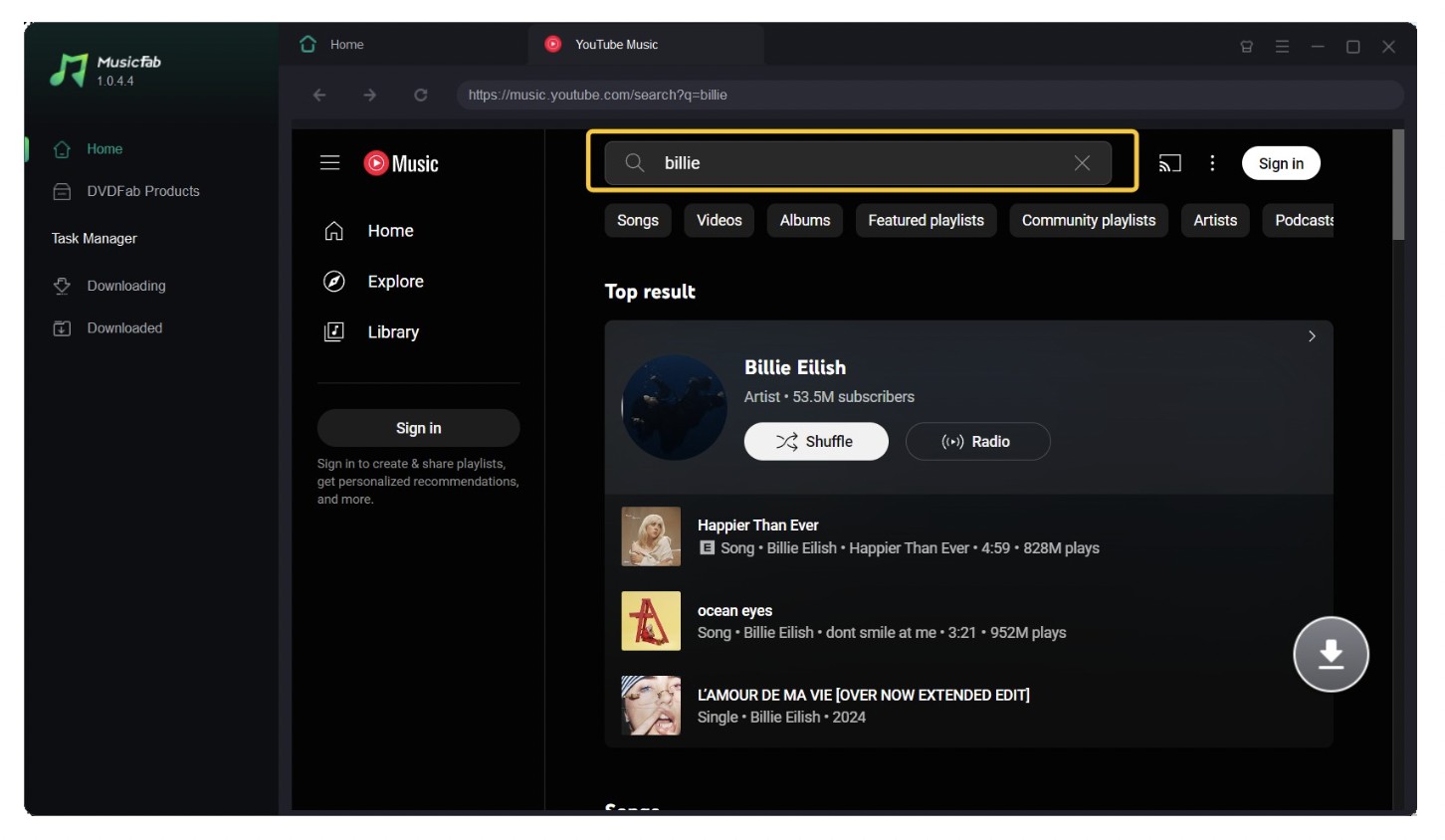1445x840 pixels.
Task: Open the Downloading task list
Action: point(125,286)
